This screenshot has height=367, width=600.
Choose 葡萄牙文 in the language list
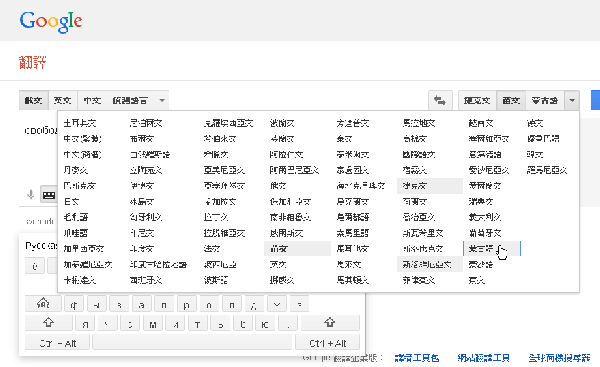click(485, 233)
